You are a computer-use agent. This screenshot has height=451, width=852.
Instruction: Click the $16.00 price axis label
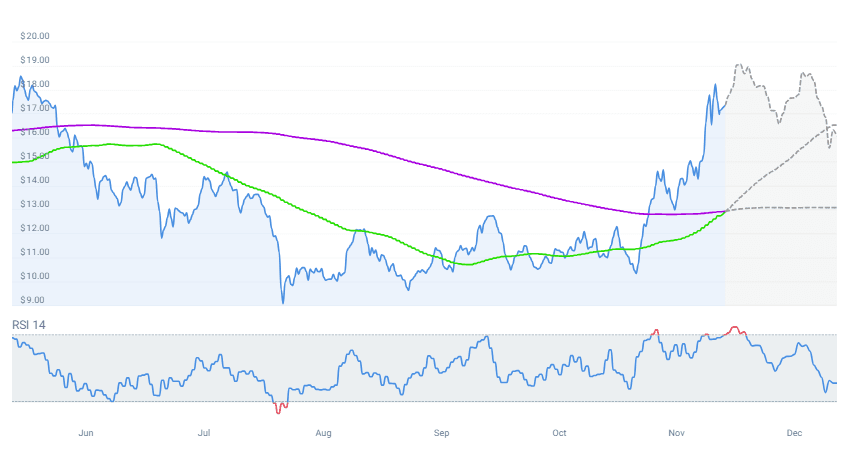pos(35,132)
